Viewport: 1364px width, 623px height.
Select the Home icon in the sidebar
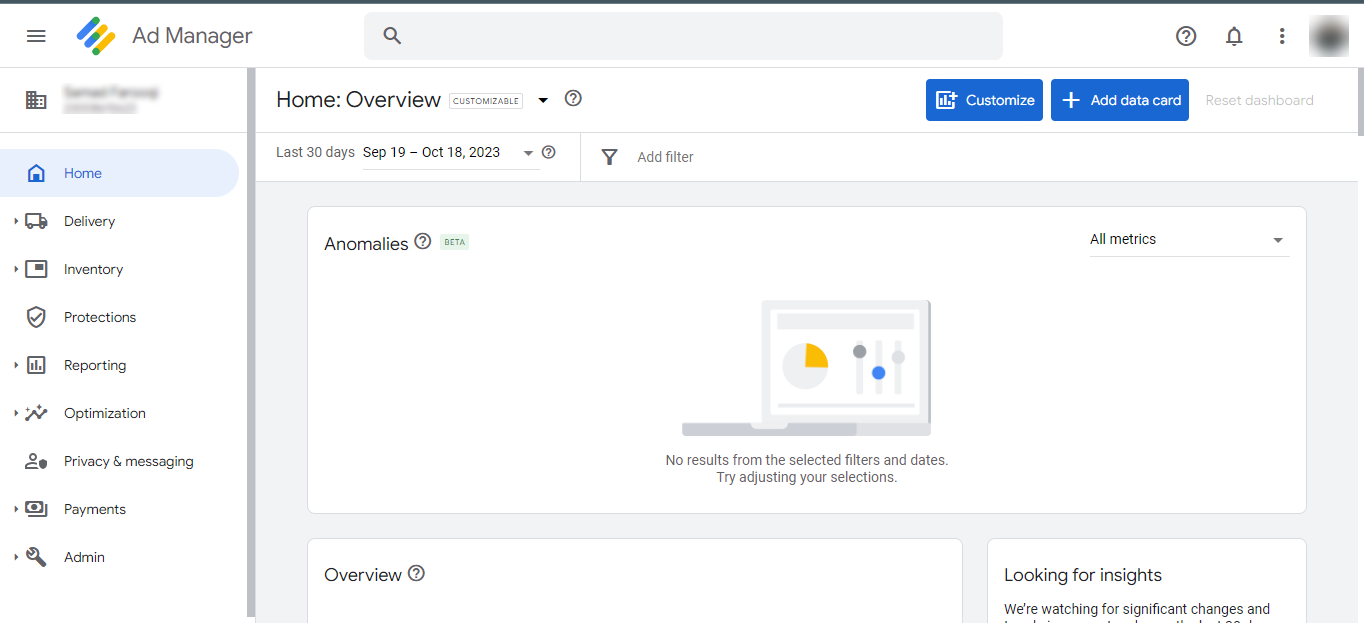point(36,172)
